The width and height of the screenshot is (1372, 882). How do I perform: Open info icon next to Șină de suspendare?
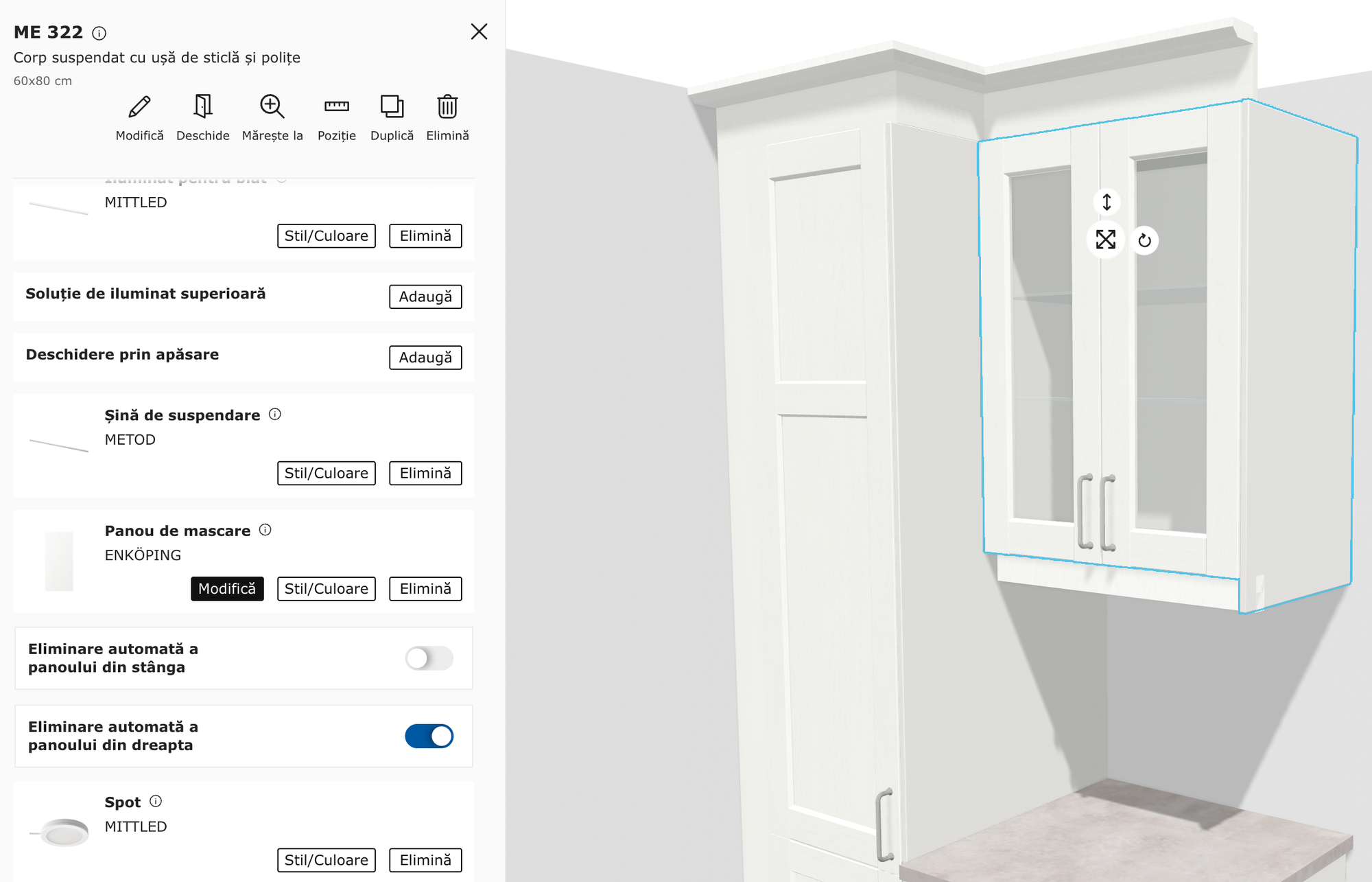(x=275, y=414)
